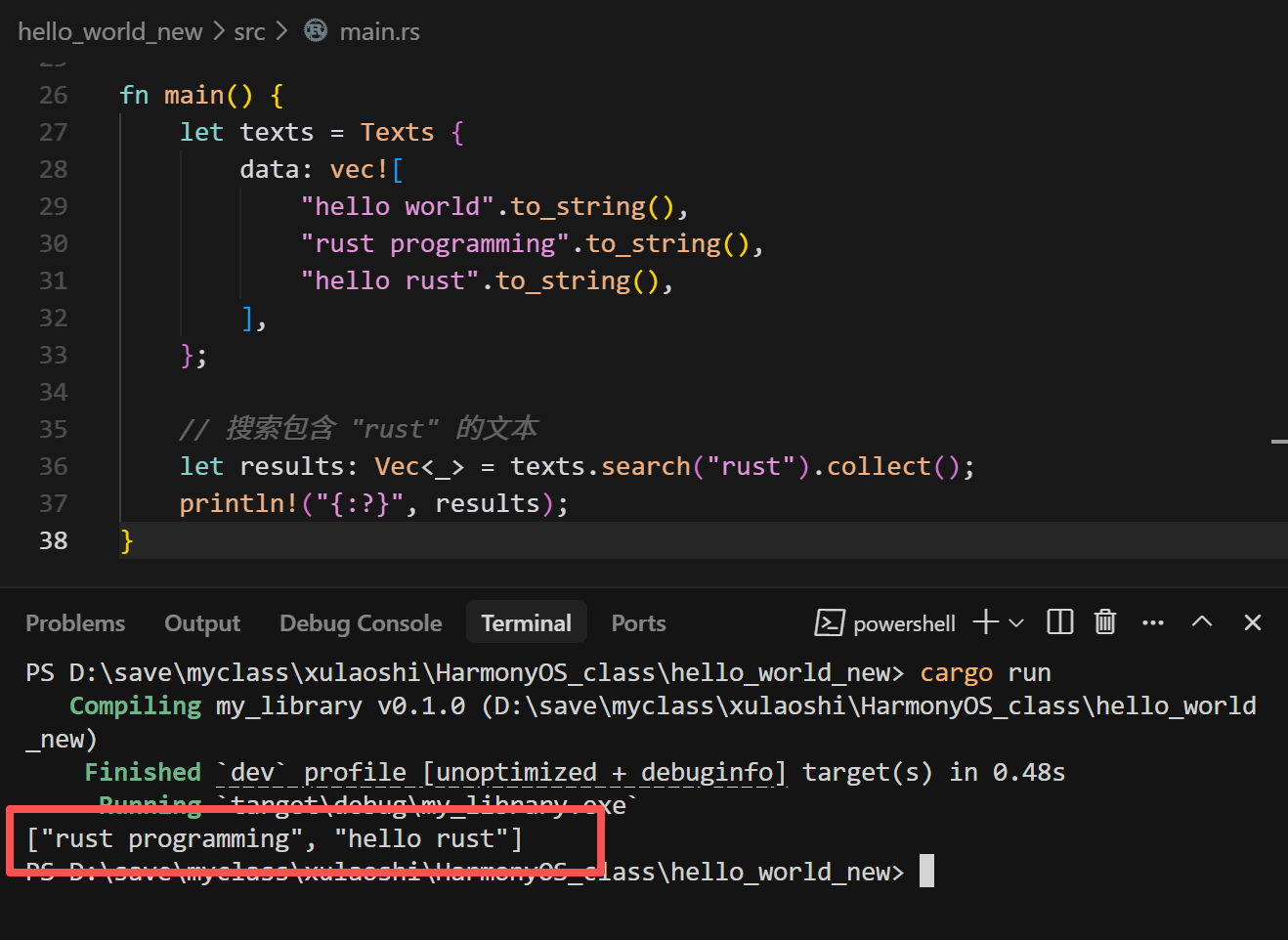Click the terminal cursor at the prompt

926,871
